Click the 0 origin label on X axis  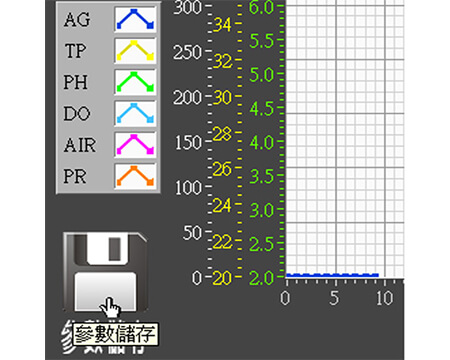coord(285,298)
